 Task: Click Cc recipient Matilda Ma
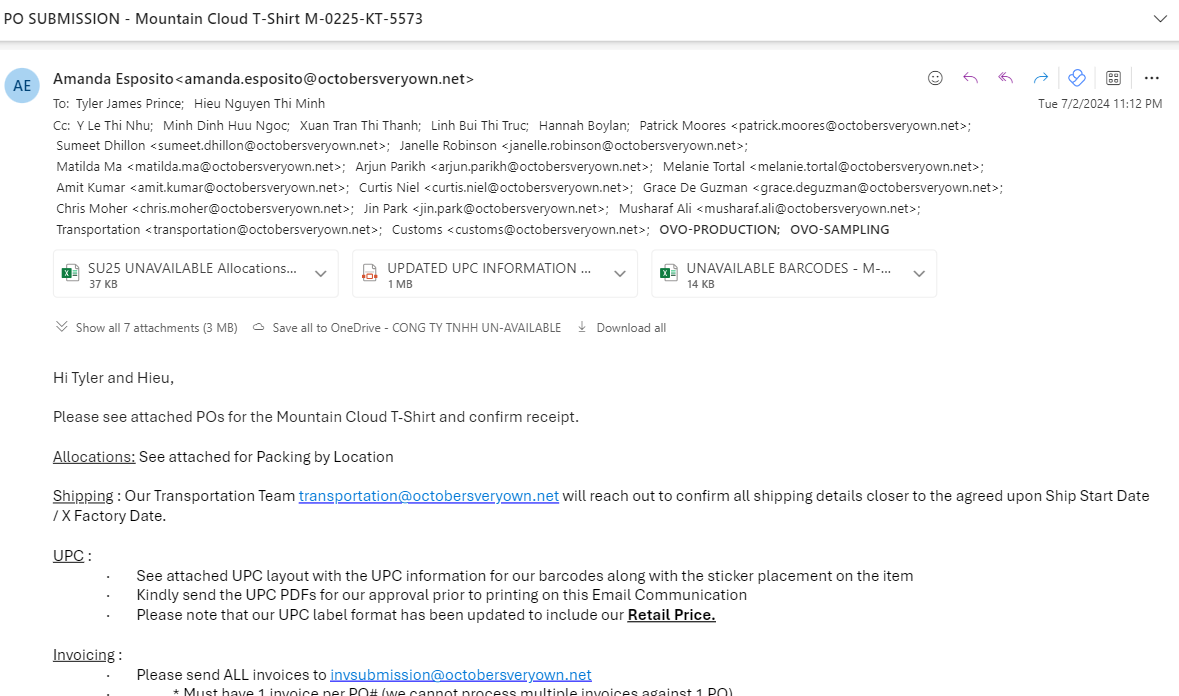pos(200,167)
